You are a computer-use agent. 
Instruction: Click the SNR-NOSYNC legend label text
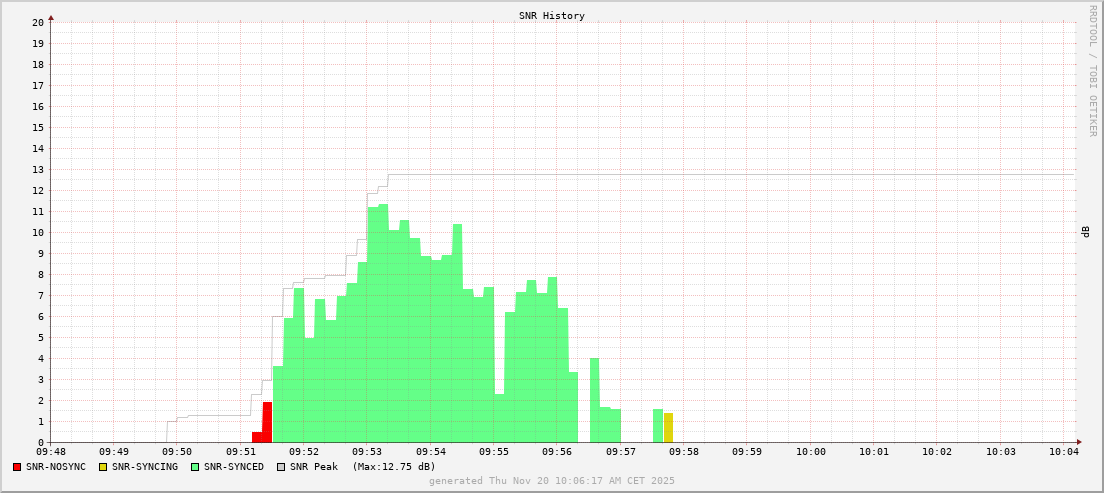coord(56,467)
